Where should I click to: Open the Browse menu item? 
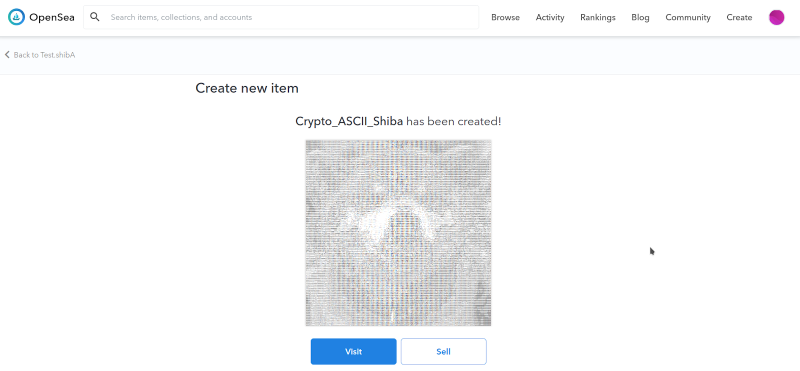505,17
